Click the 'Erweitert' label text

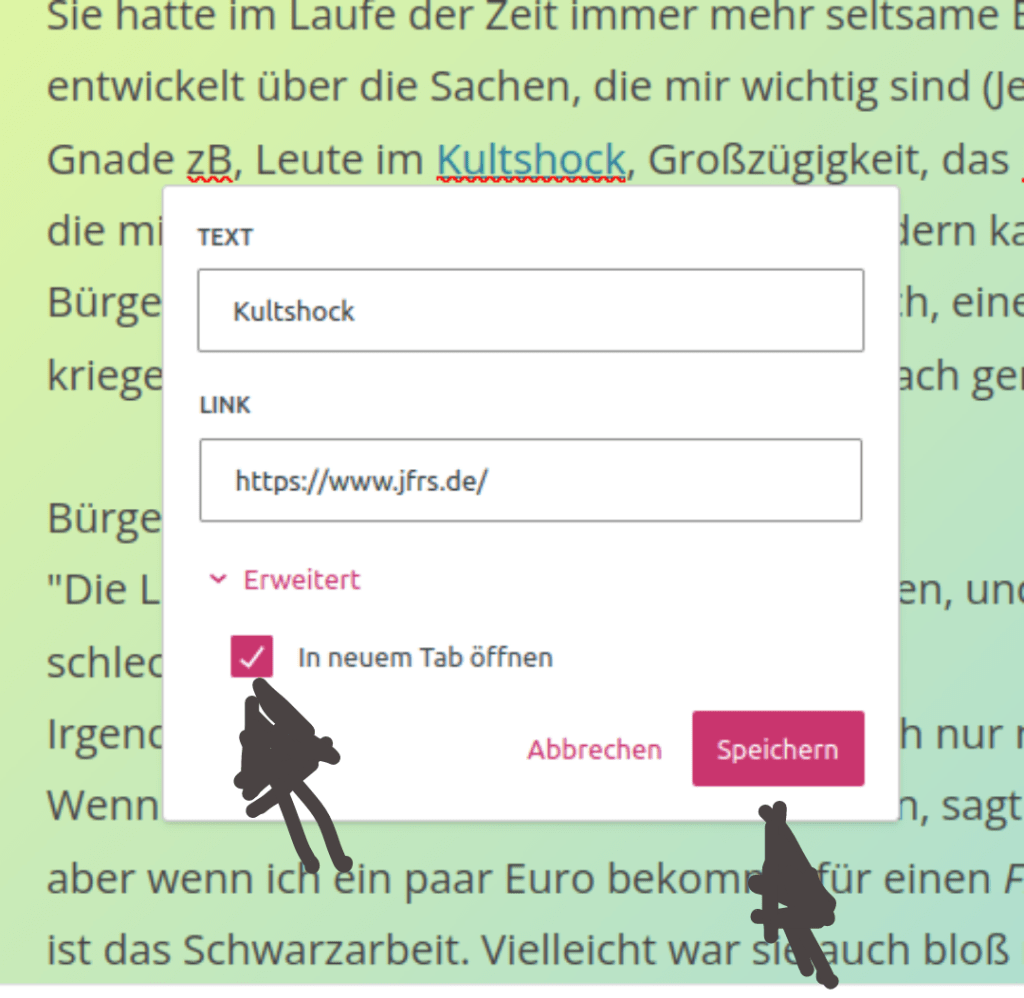301,580
